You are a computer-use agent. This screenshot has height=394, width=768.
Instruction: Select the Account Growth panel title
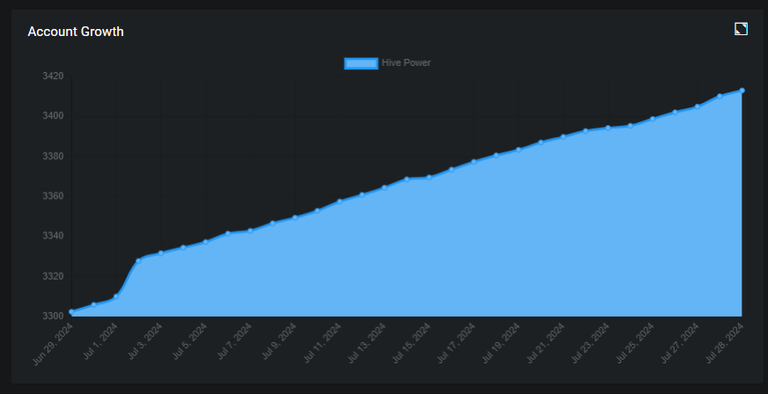click(75, 31)
